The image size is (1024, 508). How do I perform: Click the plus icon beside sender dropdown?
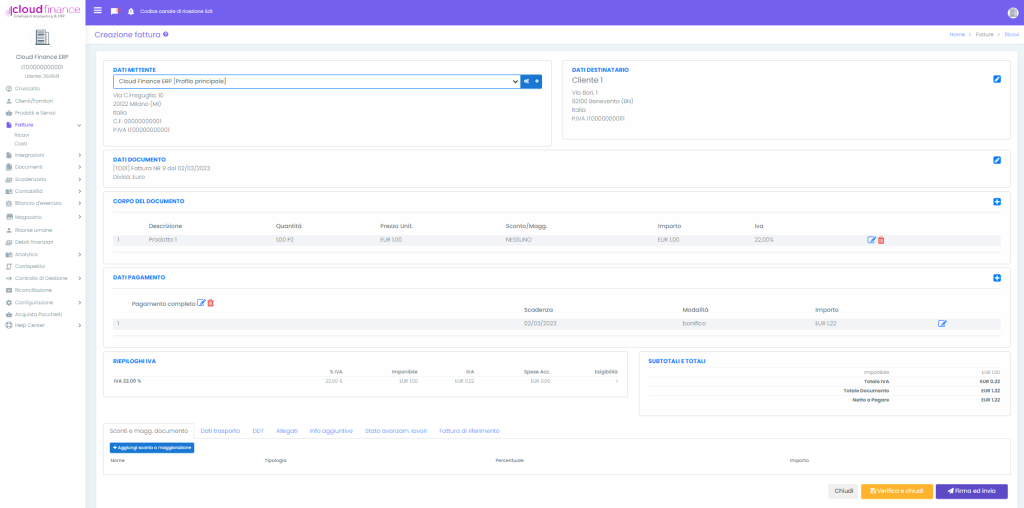coord(537,82)
